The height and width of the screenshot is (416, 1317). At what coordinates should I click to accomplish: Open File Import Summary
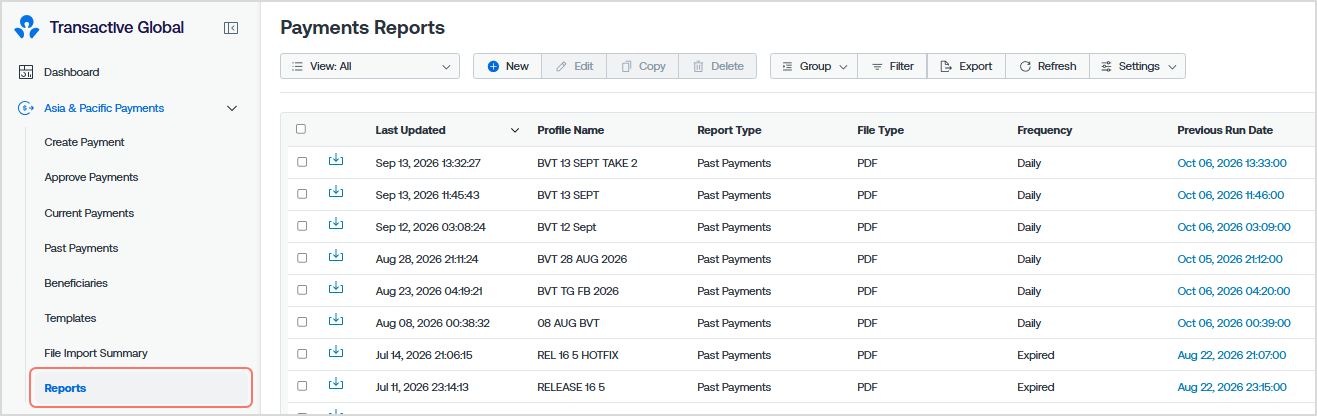tap(96, 353)
